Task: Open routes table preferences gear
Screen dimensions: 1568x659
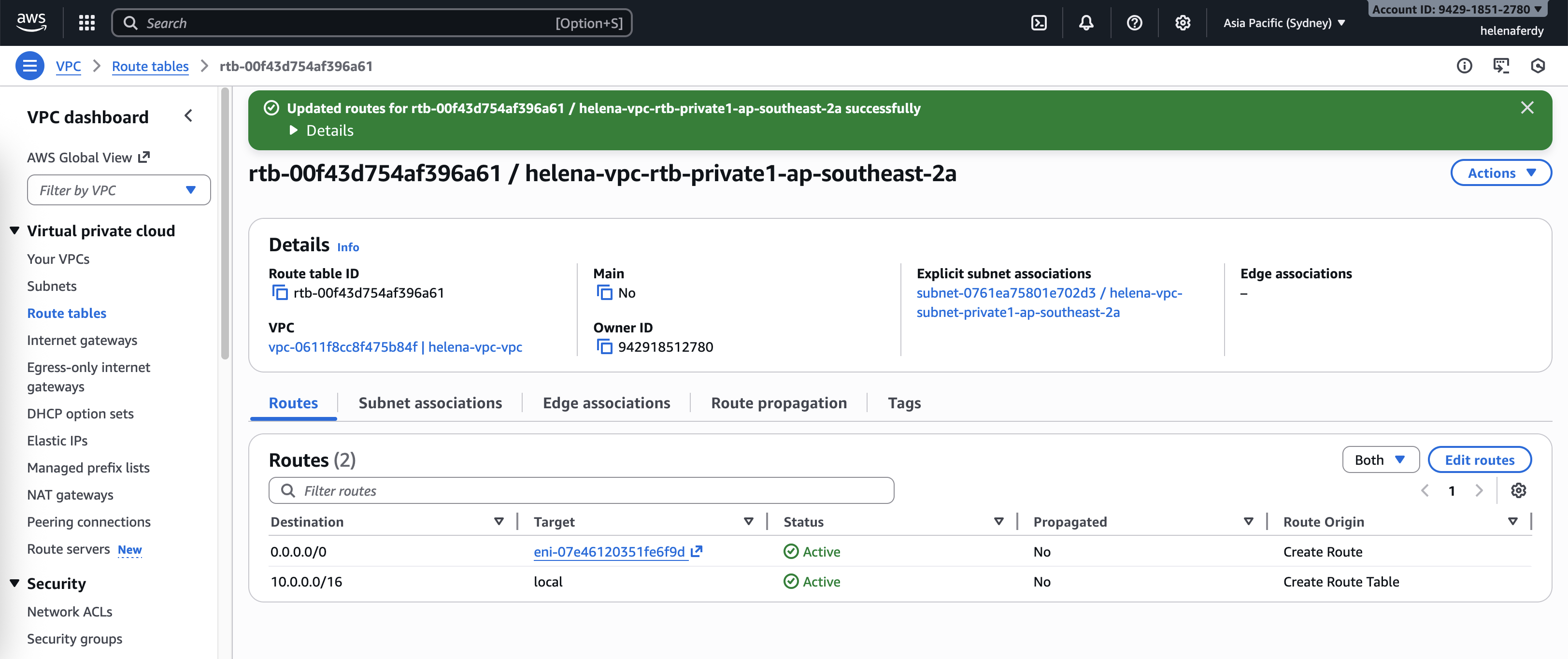Action: coord(1518,490)
